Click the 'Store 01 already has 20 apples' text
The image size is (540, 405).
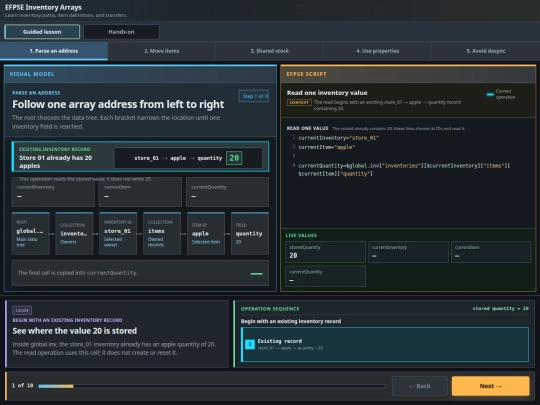(x=55, y=162)
